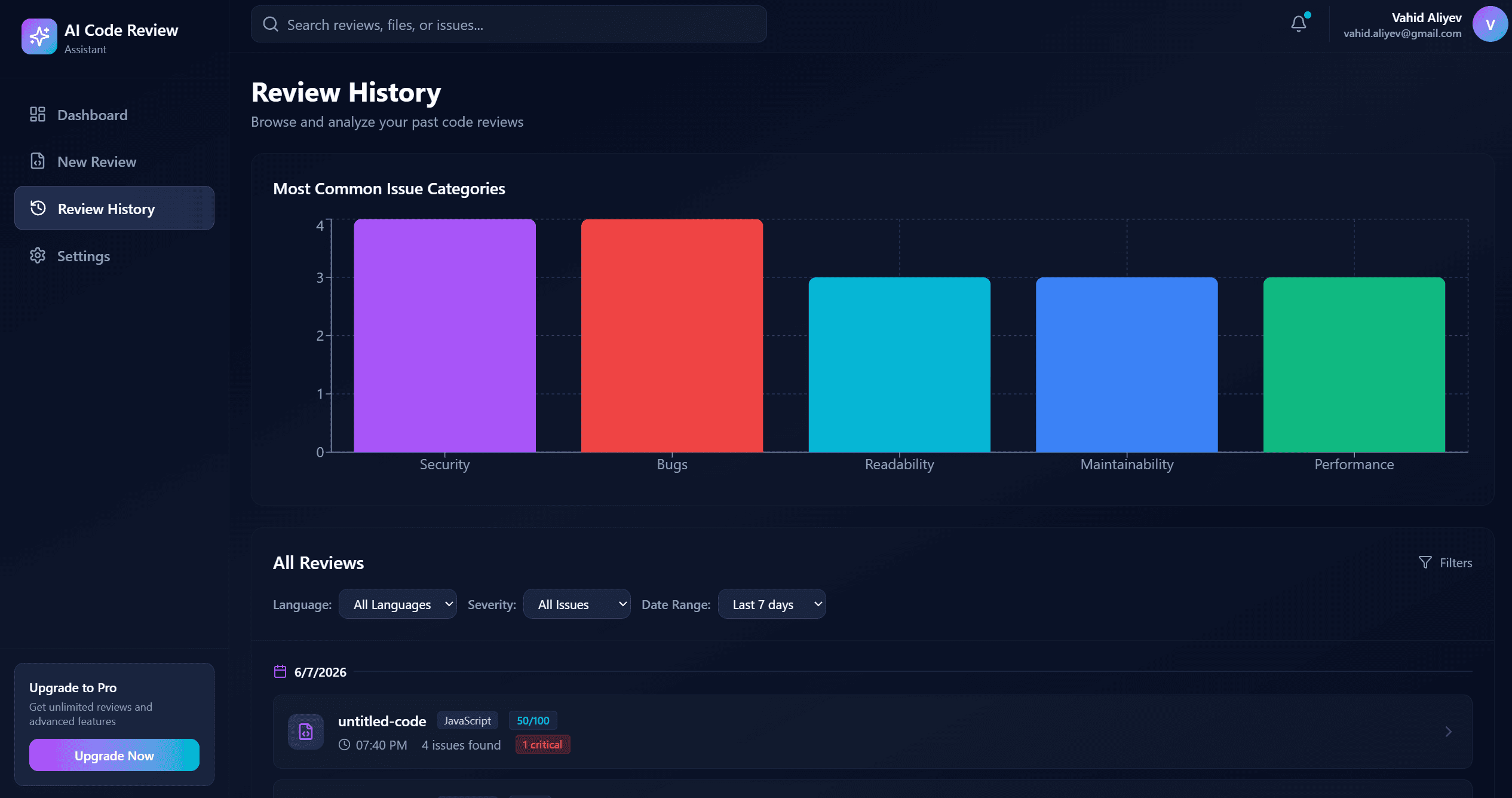Click the vahid.aliyev@gmail.com email text

1403,33
